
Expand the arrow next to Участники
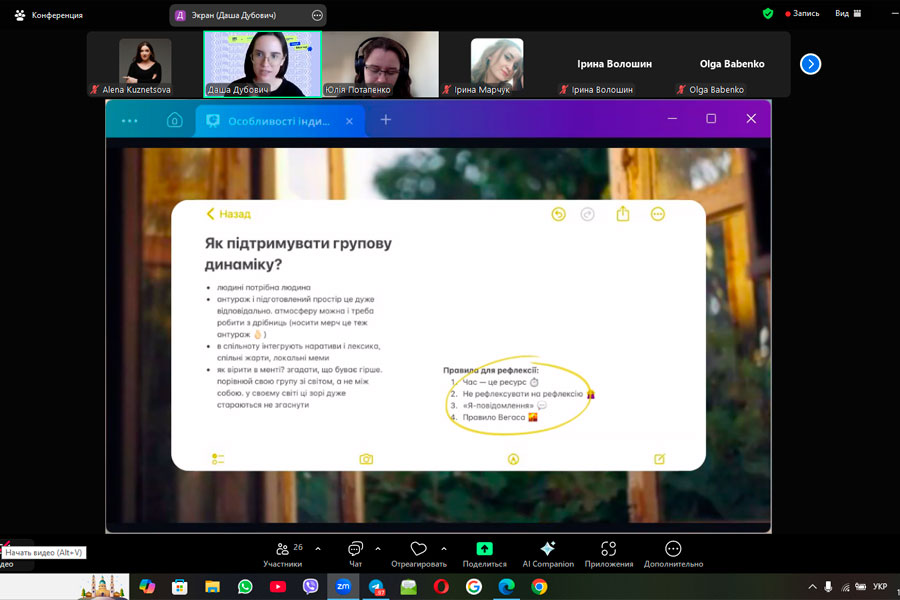pos(318,548)
